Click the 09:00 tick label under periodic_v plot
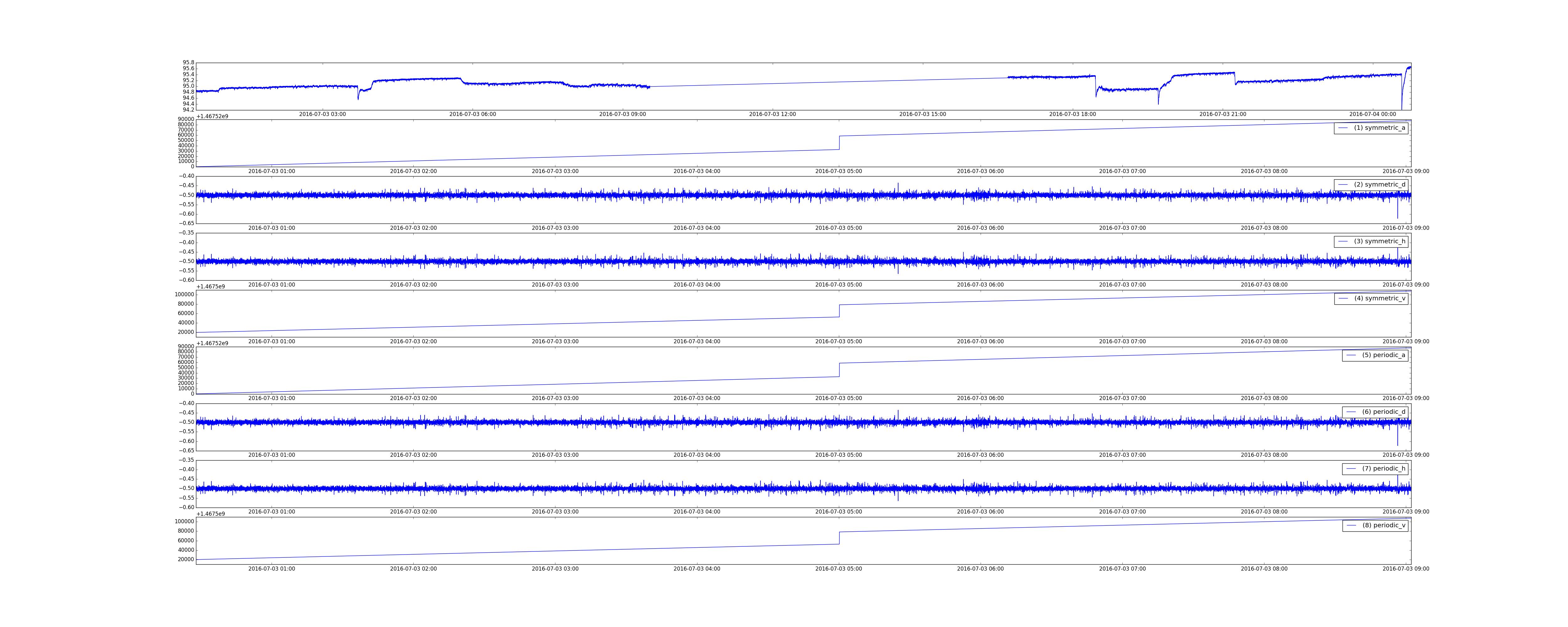The width and height of the screenshot is (1568, 627). (x=1406, y=569)
